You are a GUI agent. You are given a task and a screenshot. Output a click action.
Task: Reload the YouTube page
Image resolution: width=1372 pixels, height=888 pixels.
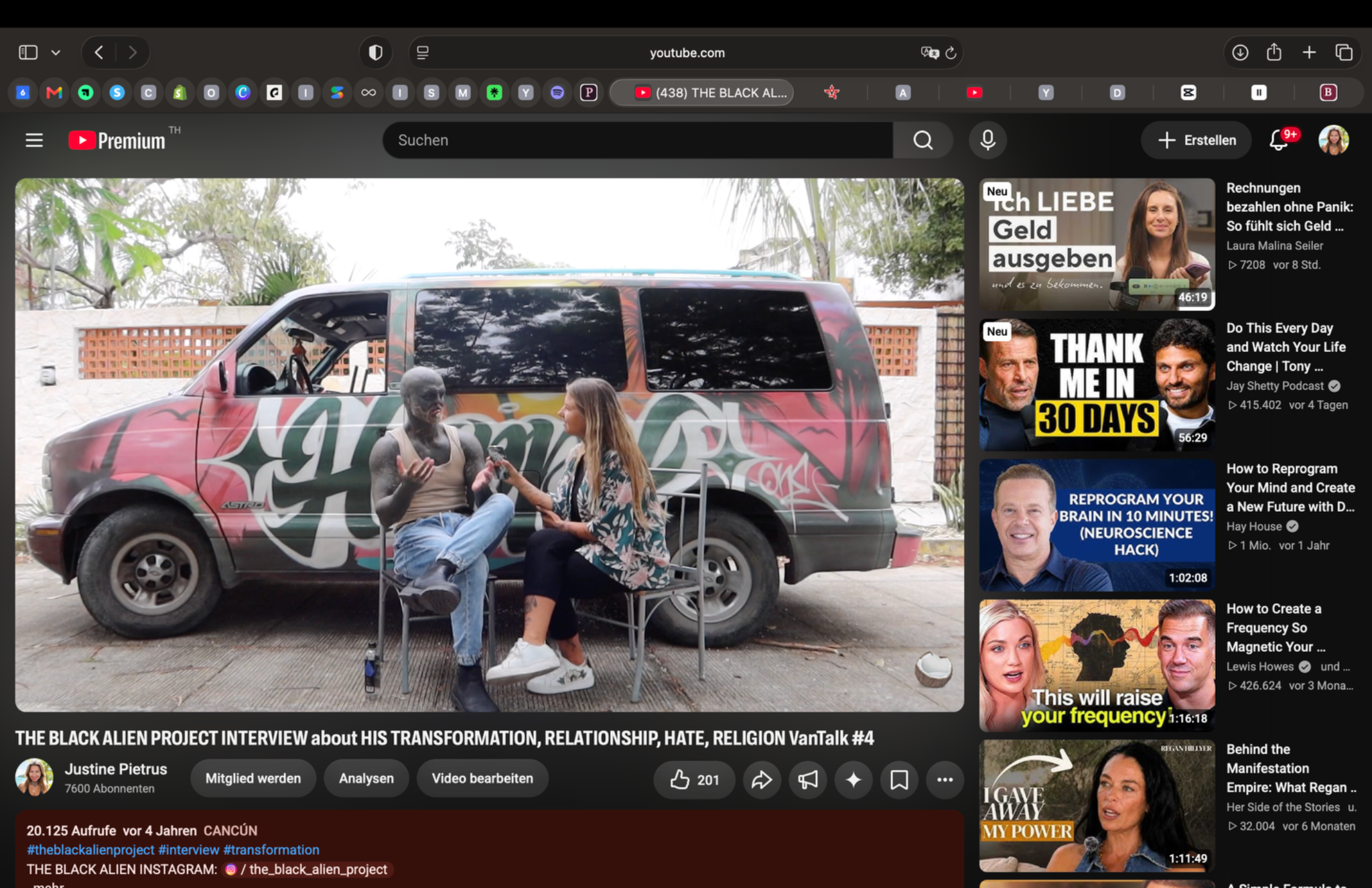click(x=951, y=52)
